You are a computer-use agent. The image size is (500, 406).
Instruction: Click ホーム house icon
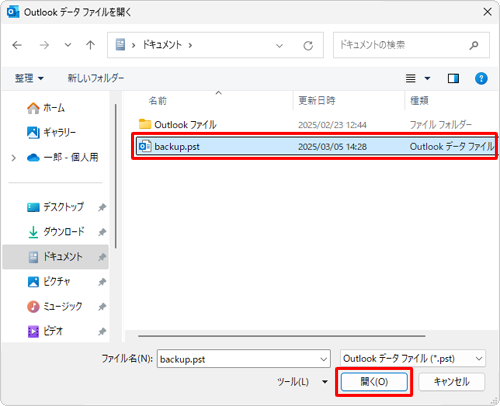(33, 108)
